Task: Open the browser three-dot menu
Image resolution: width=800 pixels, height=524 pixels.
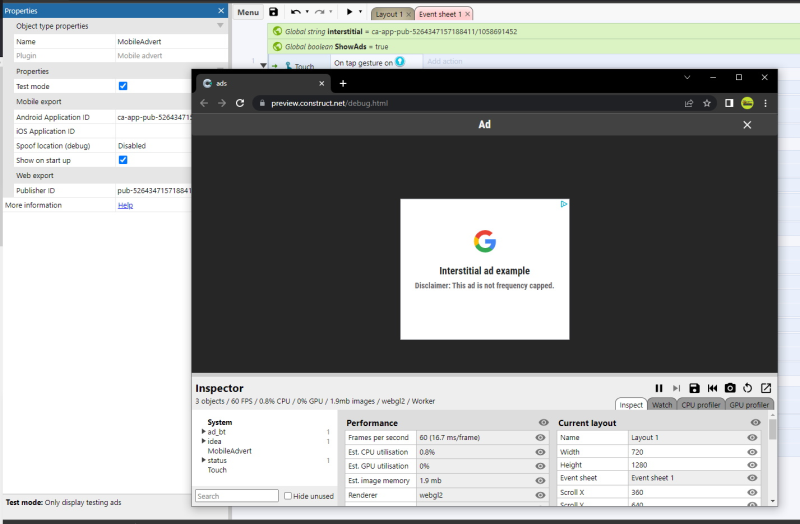Action: pos(765,103)
